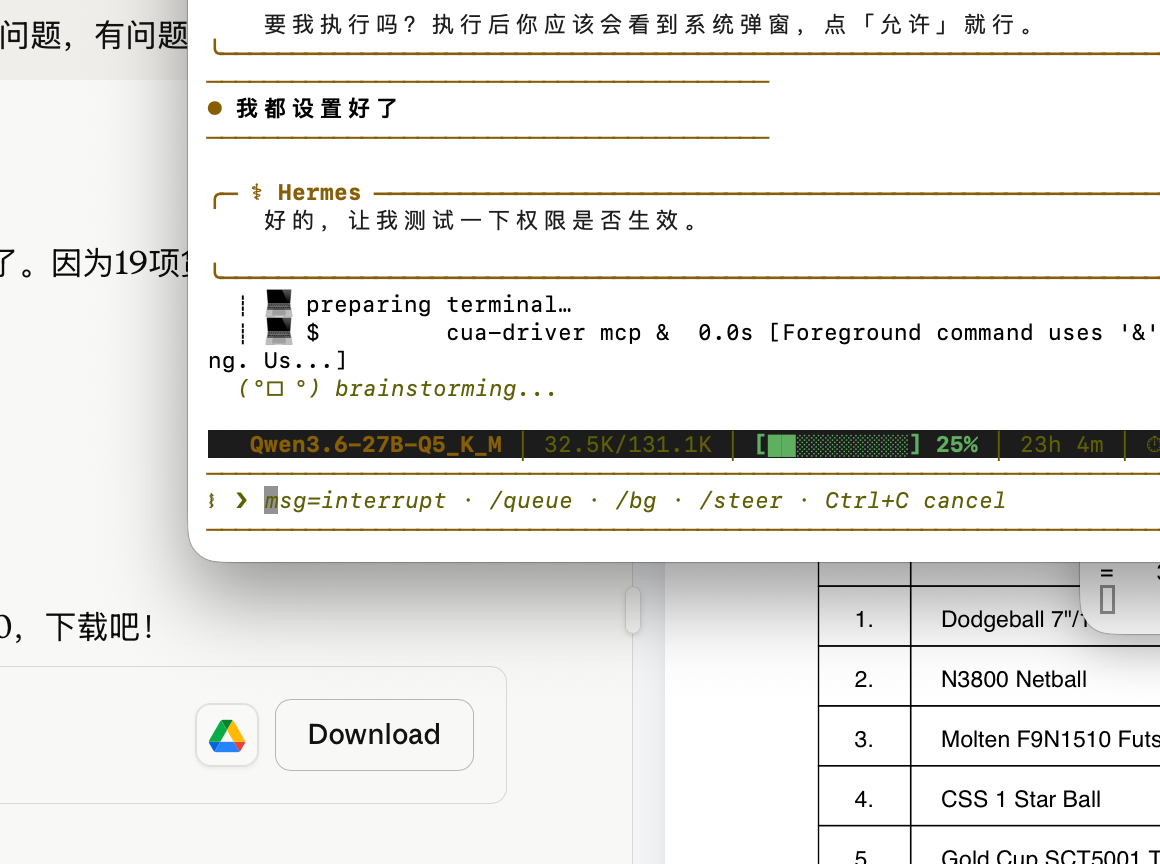Click the 32.5K/131.1K token counter
Image resolution: width=1160 pixels, height=864 pixels.
click(628, 445)
